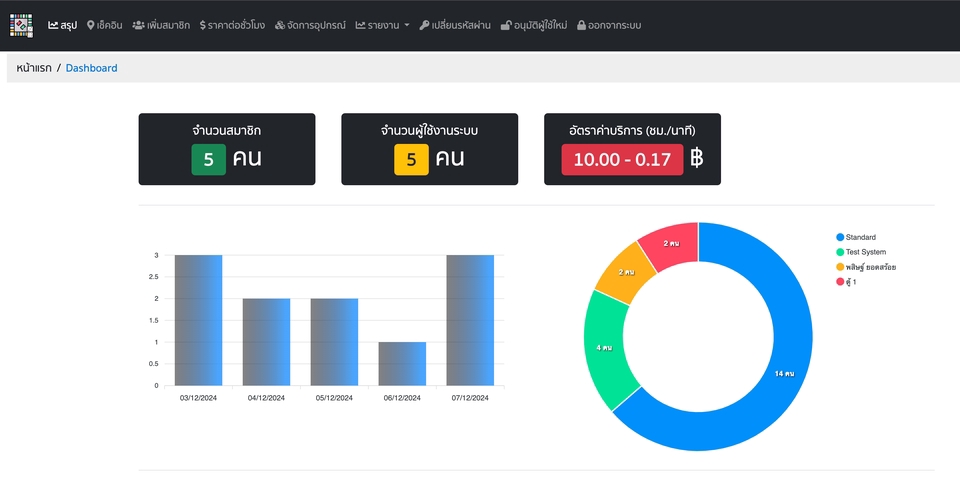Click the bar for 06/12/2024
Image resolution: width=960 pixels, height=500 pixels.
point(402,364)
